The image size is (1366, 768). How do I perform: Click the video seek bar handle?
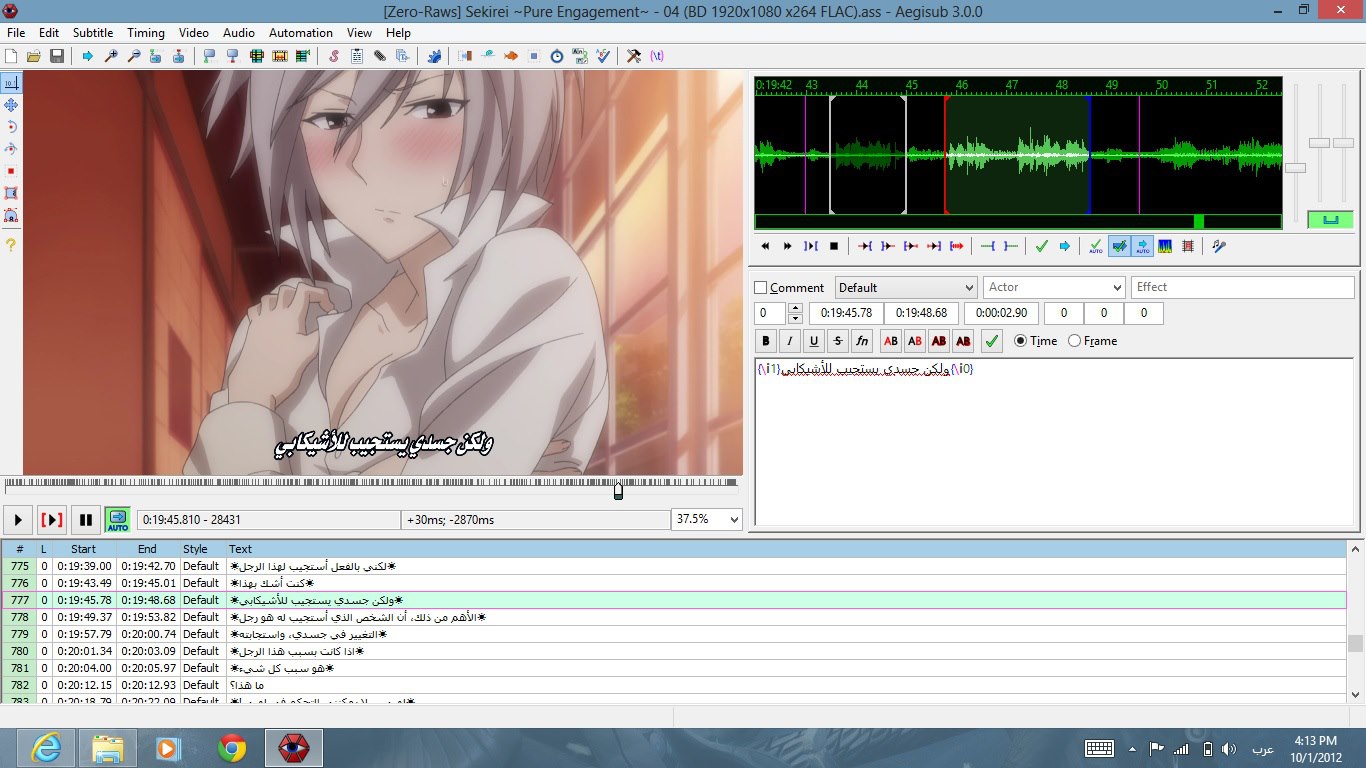coord(618,490)
